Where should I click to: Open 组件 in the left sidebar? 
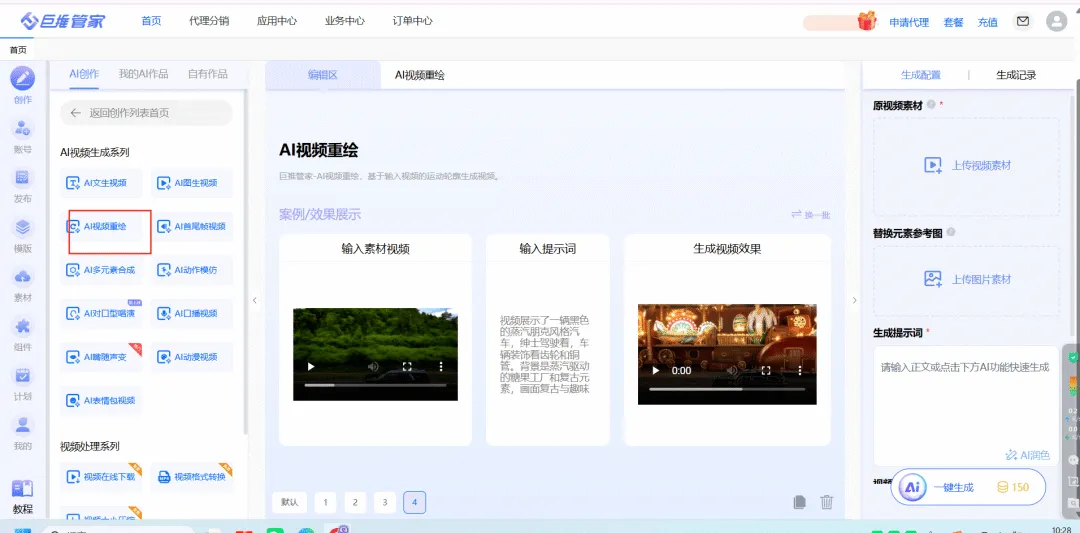pyautogui.click(x=22, y=334)
